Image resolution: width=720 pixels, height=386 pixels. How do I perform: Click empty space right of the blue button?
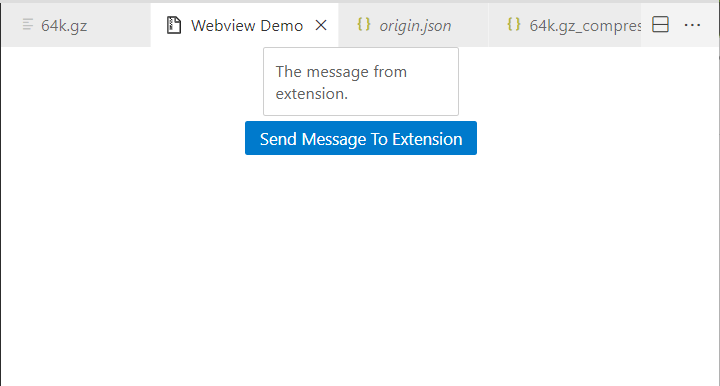point(597,138)
